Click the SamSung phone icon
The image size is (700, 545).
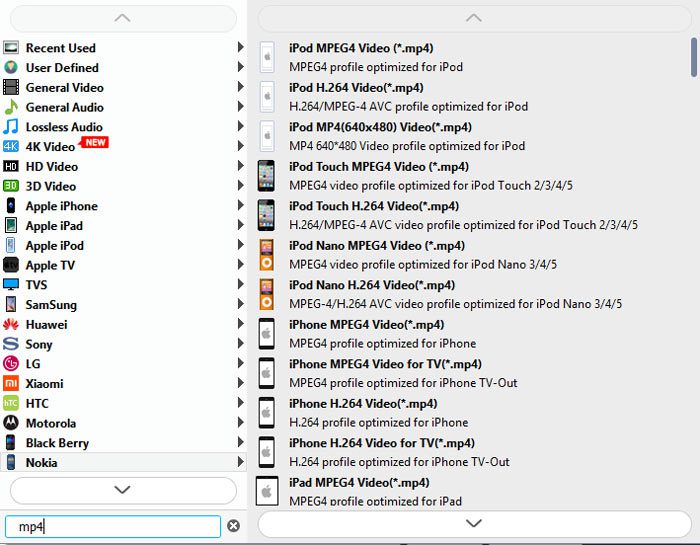11,304
